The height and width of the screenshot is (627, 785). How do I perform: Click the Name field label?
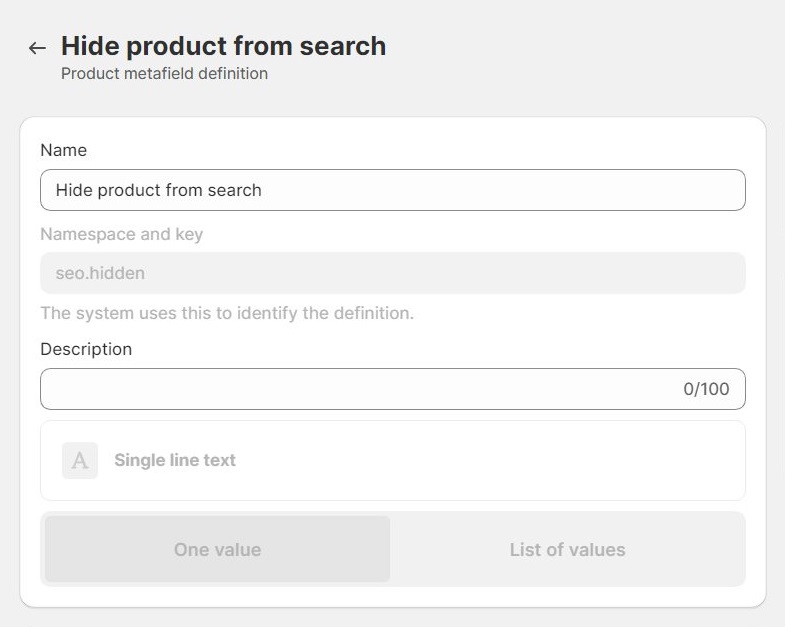point(63,150)
